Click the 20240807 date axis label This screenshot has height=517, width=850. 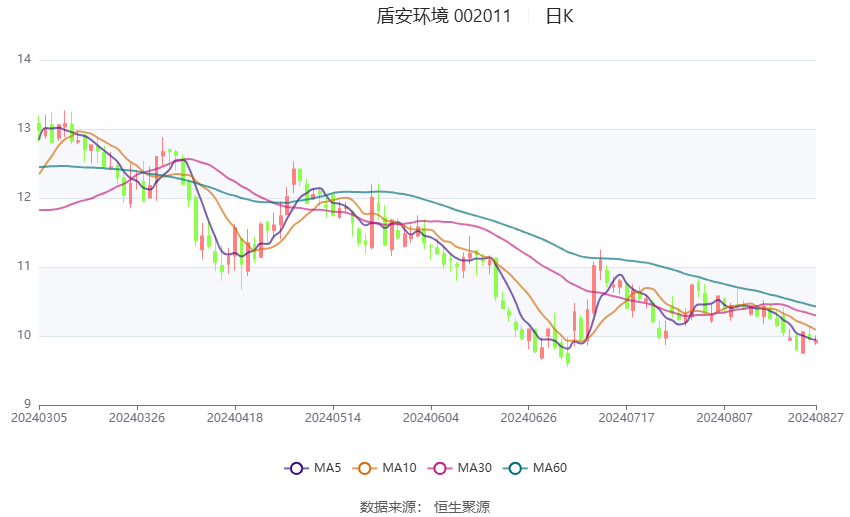(724, 418)
